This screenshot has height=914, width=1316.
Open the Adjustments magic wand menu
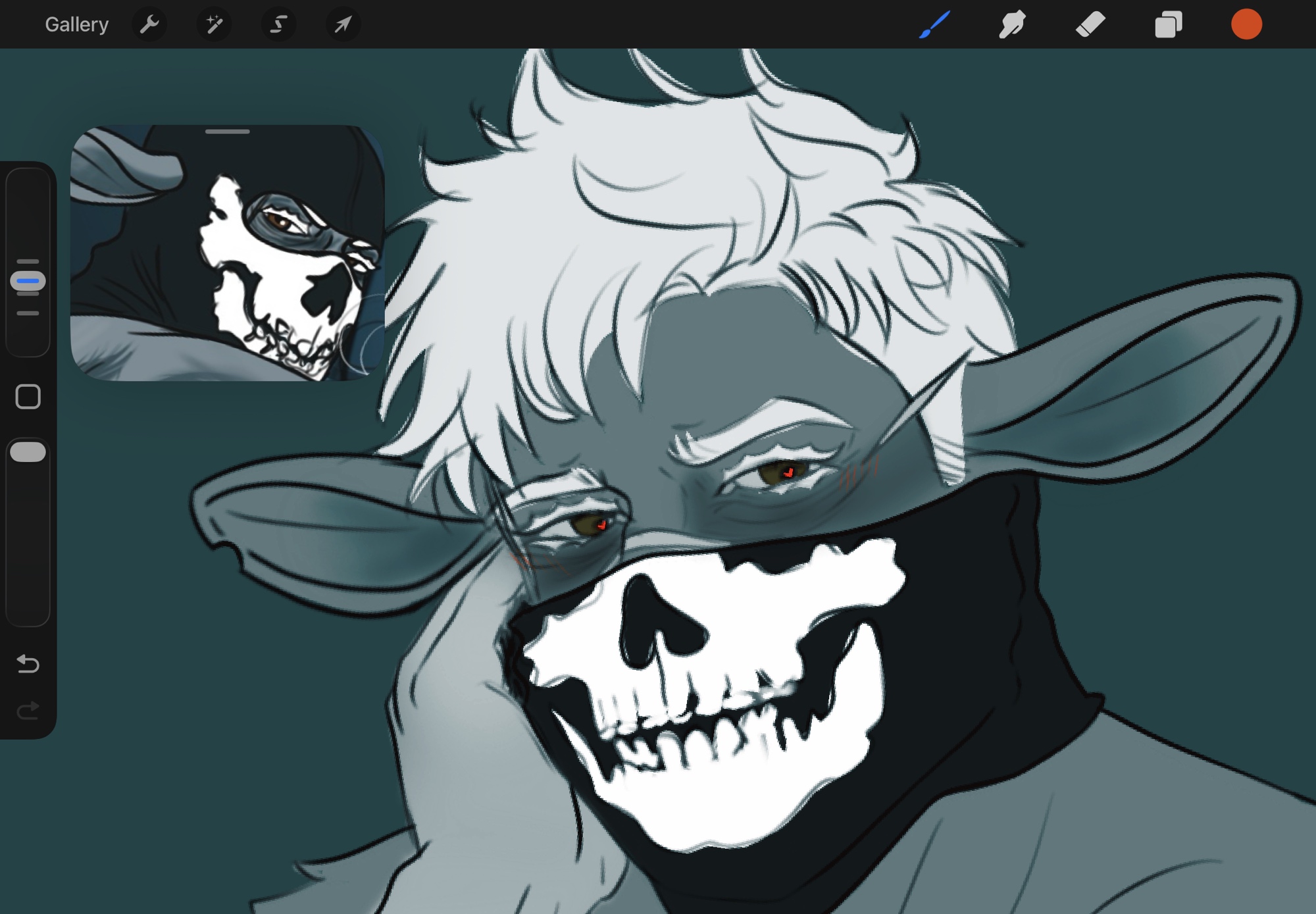click(214, 25)
